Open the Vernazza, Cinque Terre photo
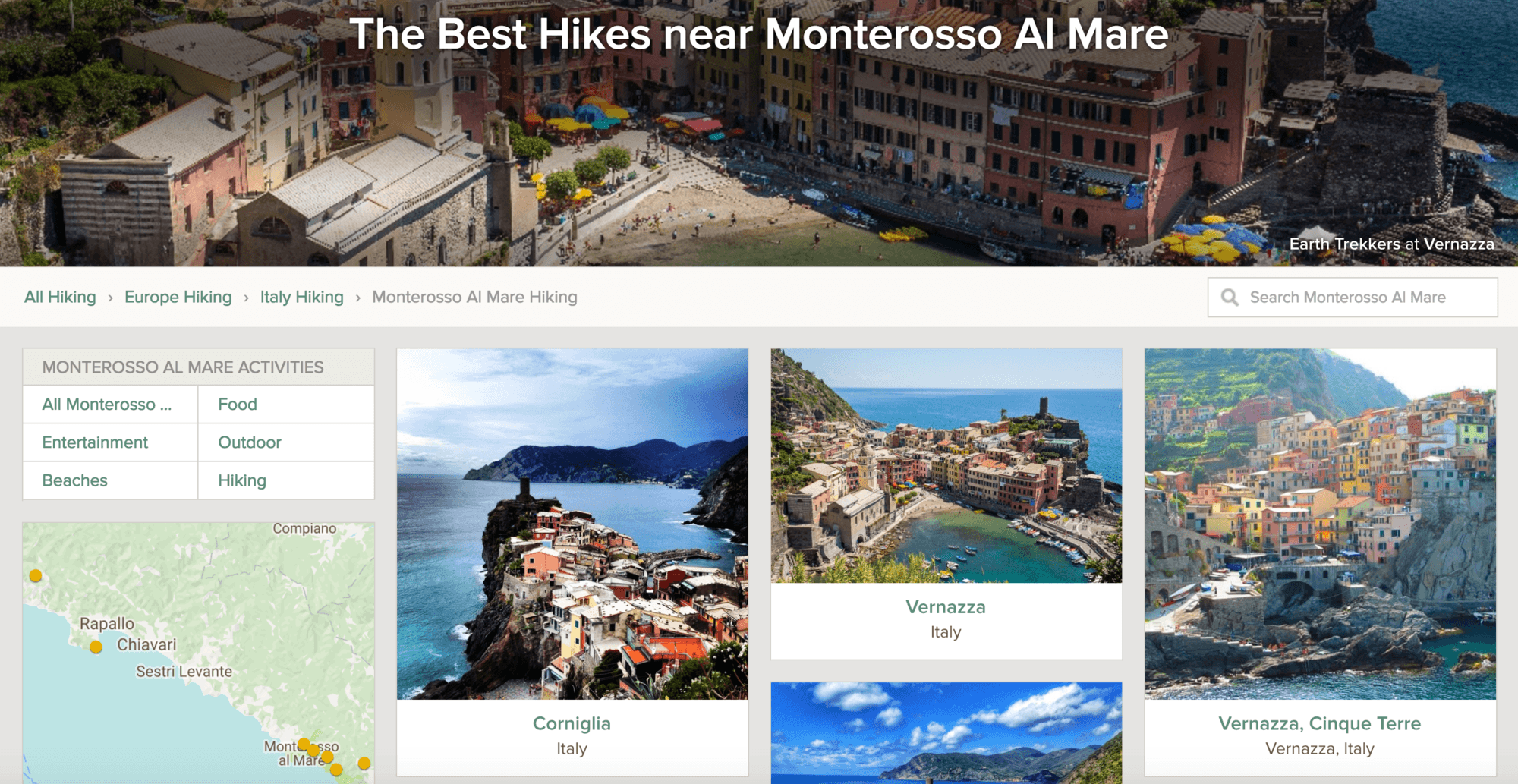 pos(1320,524)
